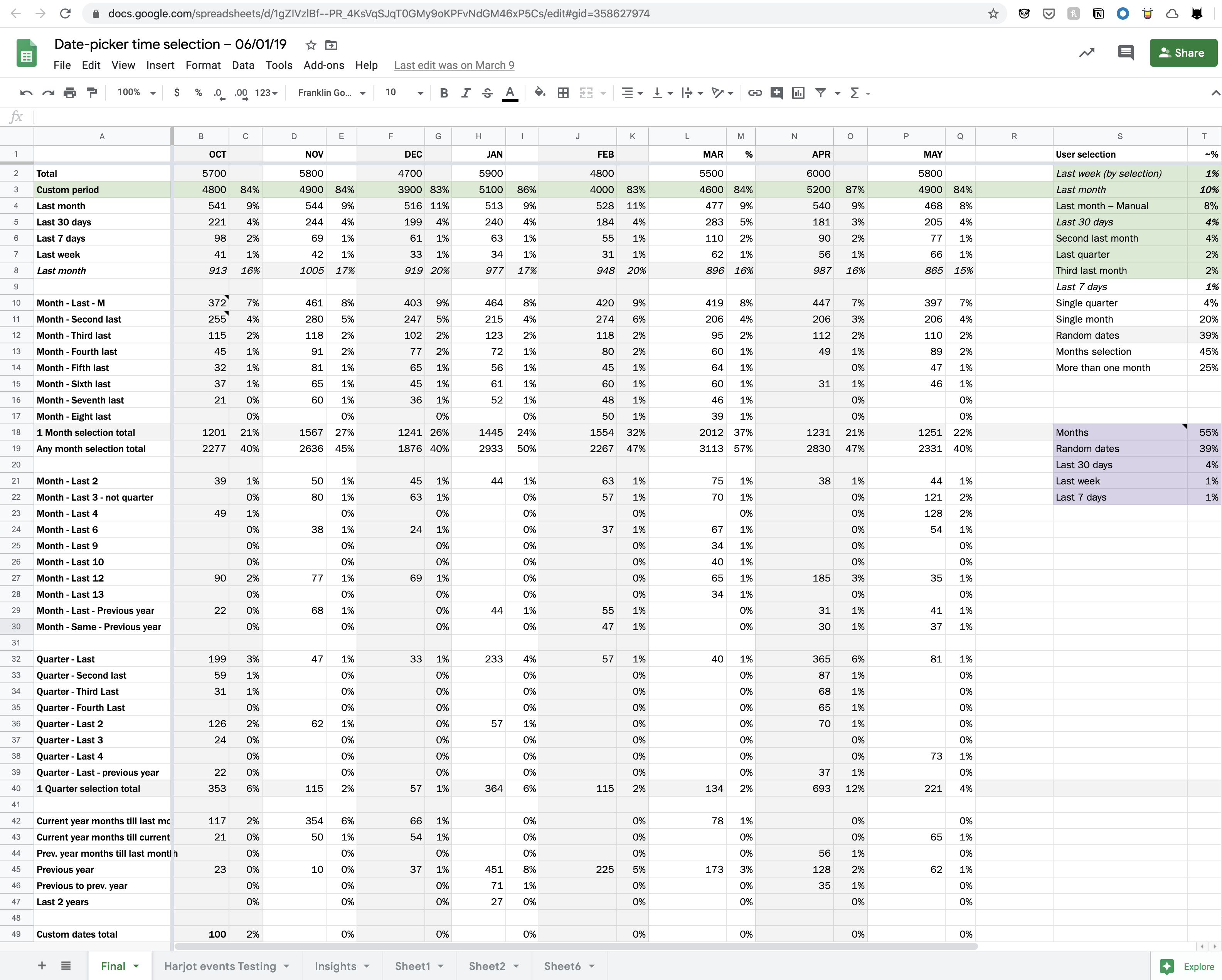Image resolution: width=1222 pixels, height=980 pixels.
Task: Click the insert chart icon
Action: pos(798,93)
